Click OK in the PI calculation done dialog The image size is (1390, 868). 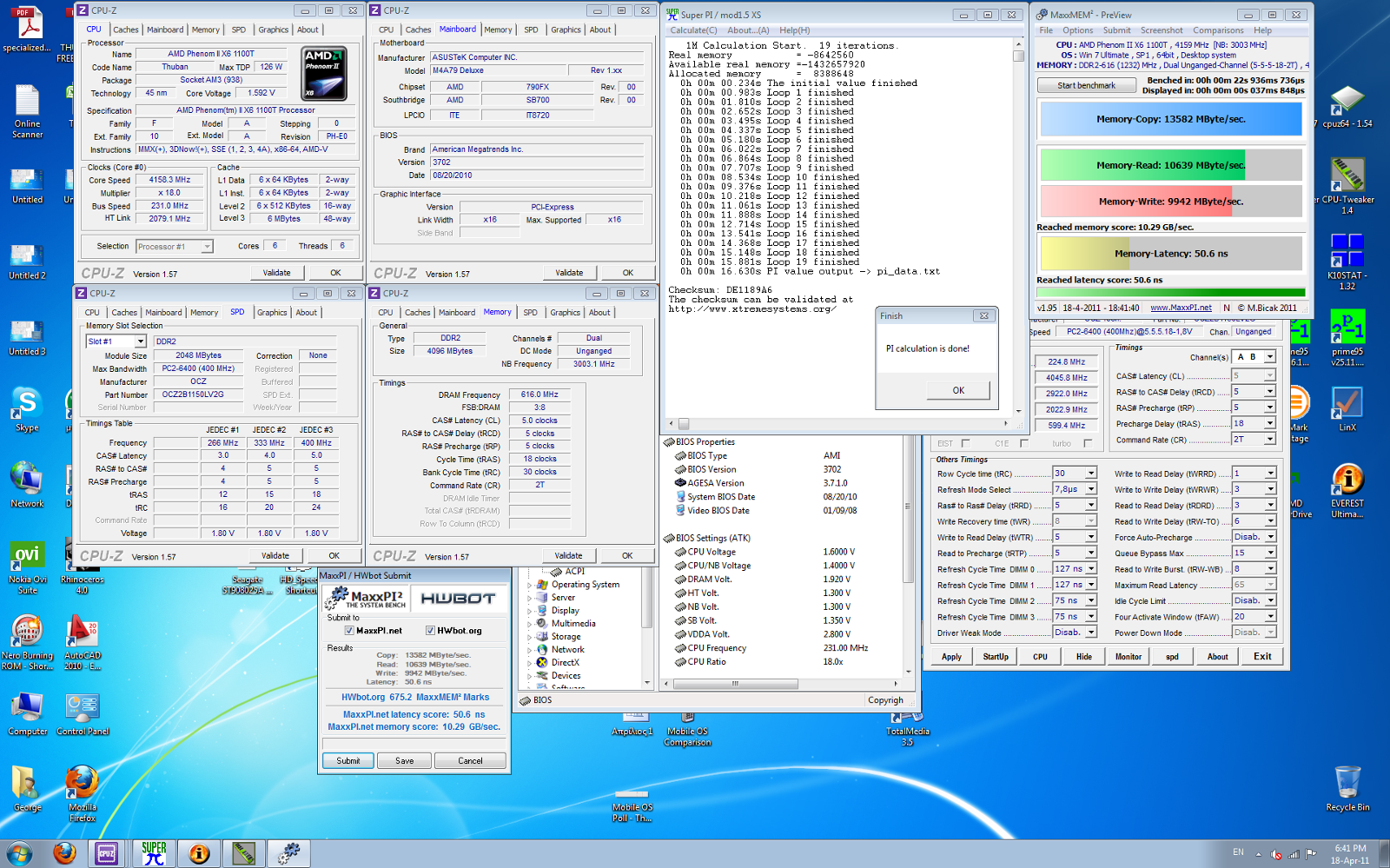point(958,390)
